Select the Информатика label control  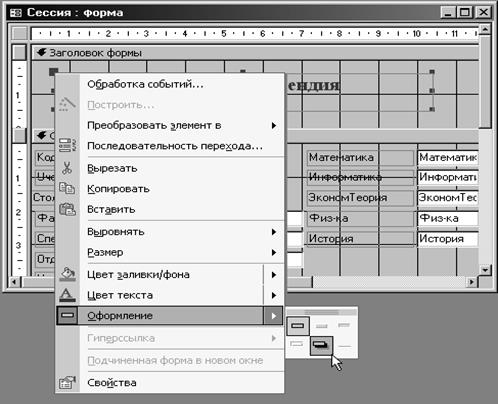click(x=360, y=177)
